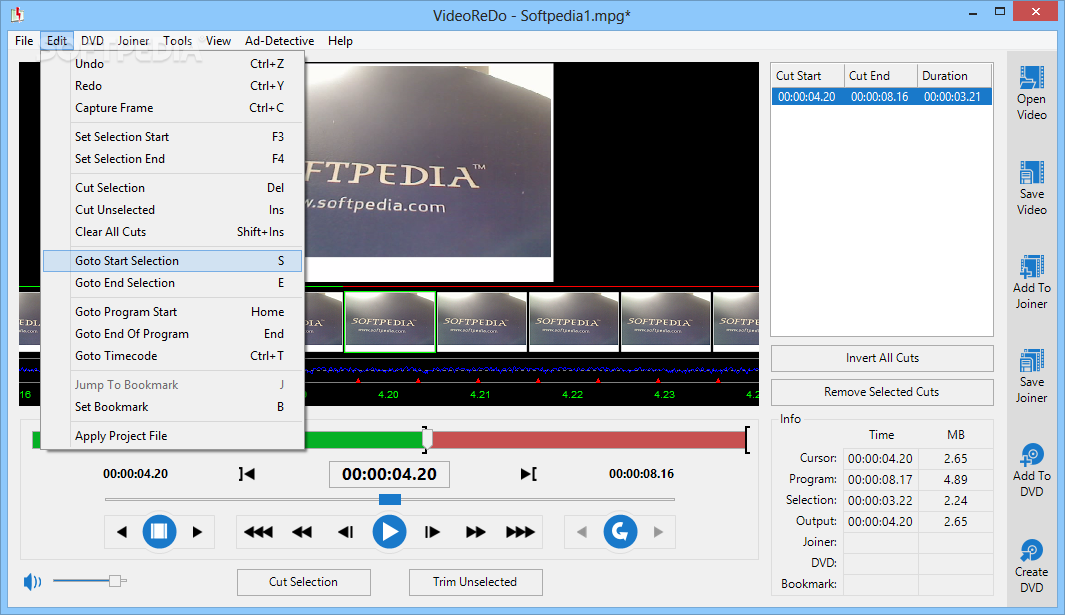Click the bottom Cut Selection button
The image size is (1065, 615).
[x=304, y=582]
